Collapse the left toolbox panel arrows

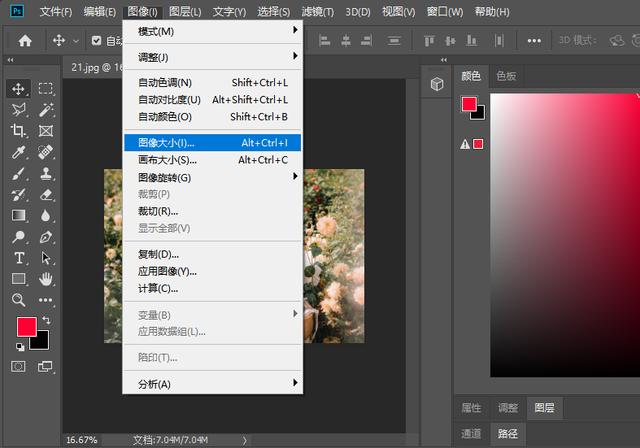[x=11, y=60]
